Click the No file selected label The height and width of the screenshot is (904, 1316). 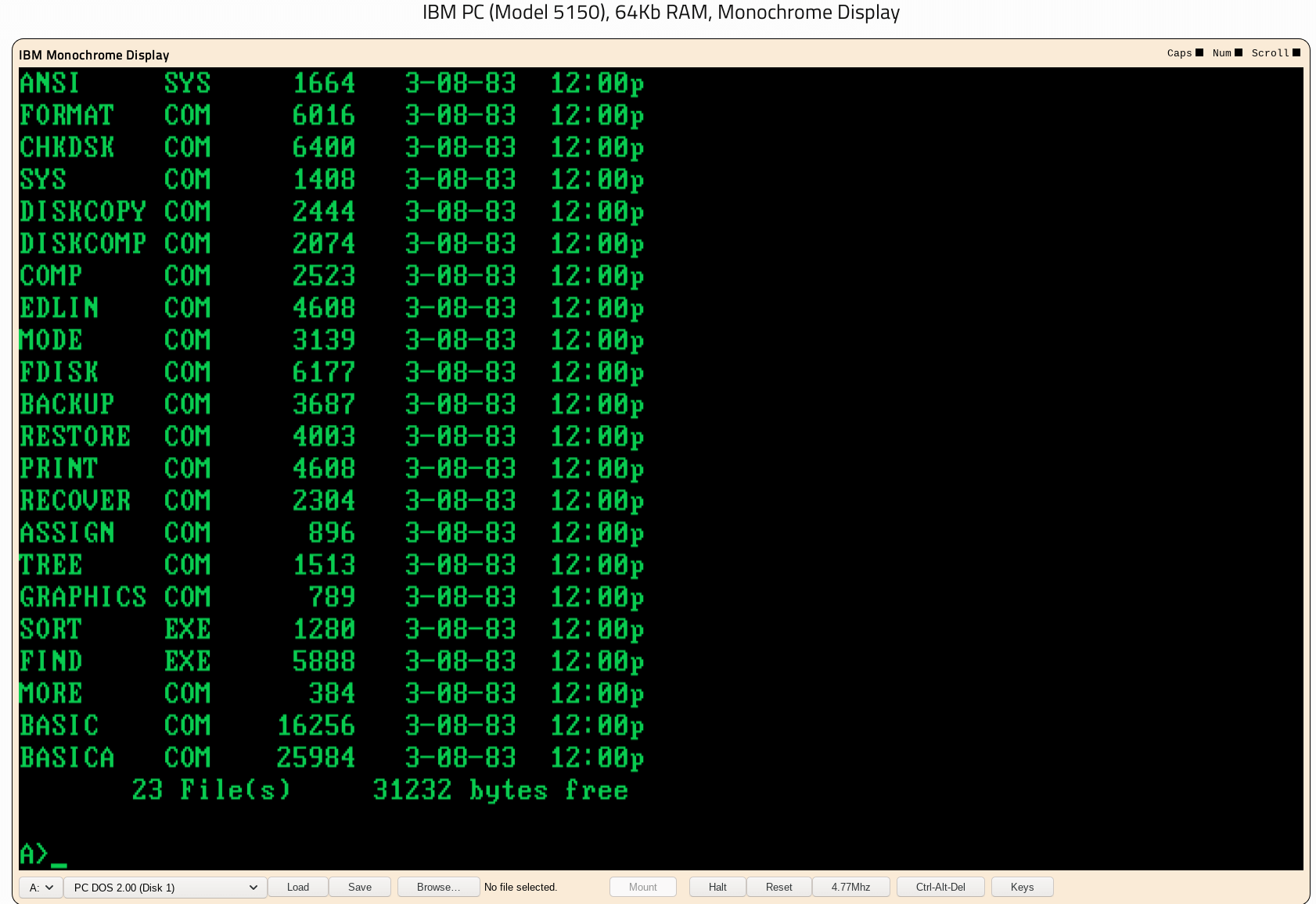coord(521,887)
